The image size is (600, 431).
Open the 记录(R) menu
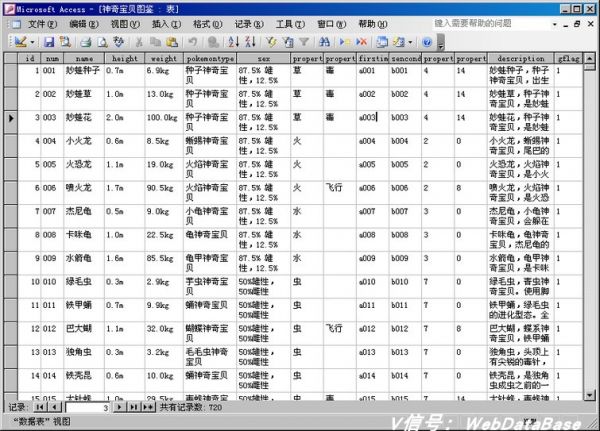(249, 24)
